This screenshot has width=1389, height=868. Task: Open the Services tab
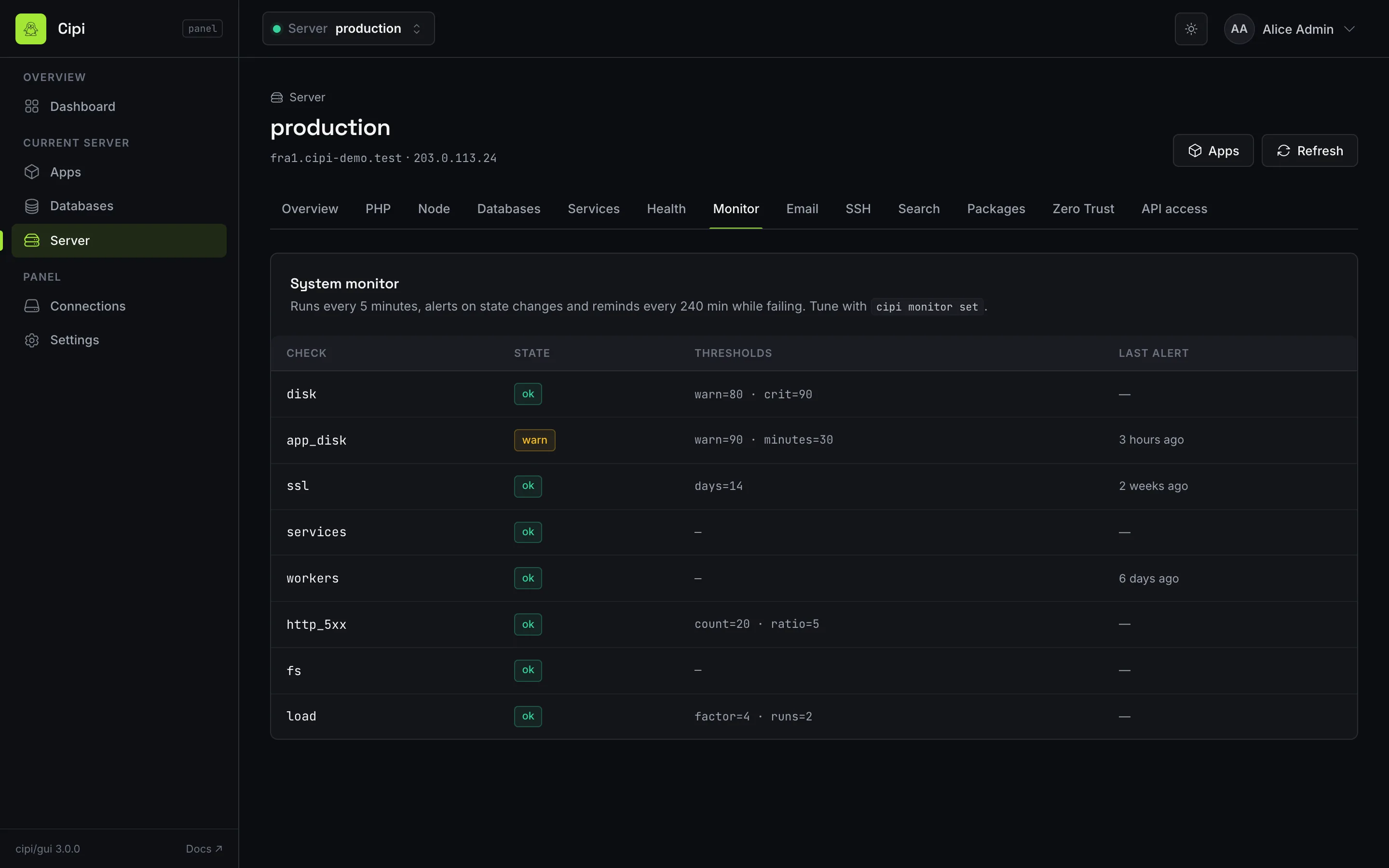click(594, 209)
